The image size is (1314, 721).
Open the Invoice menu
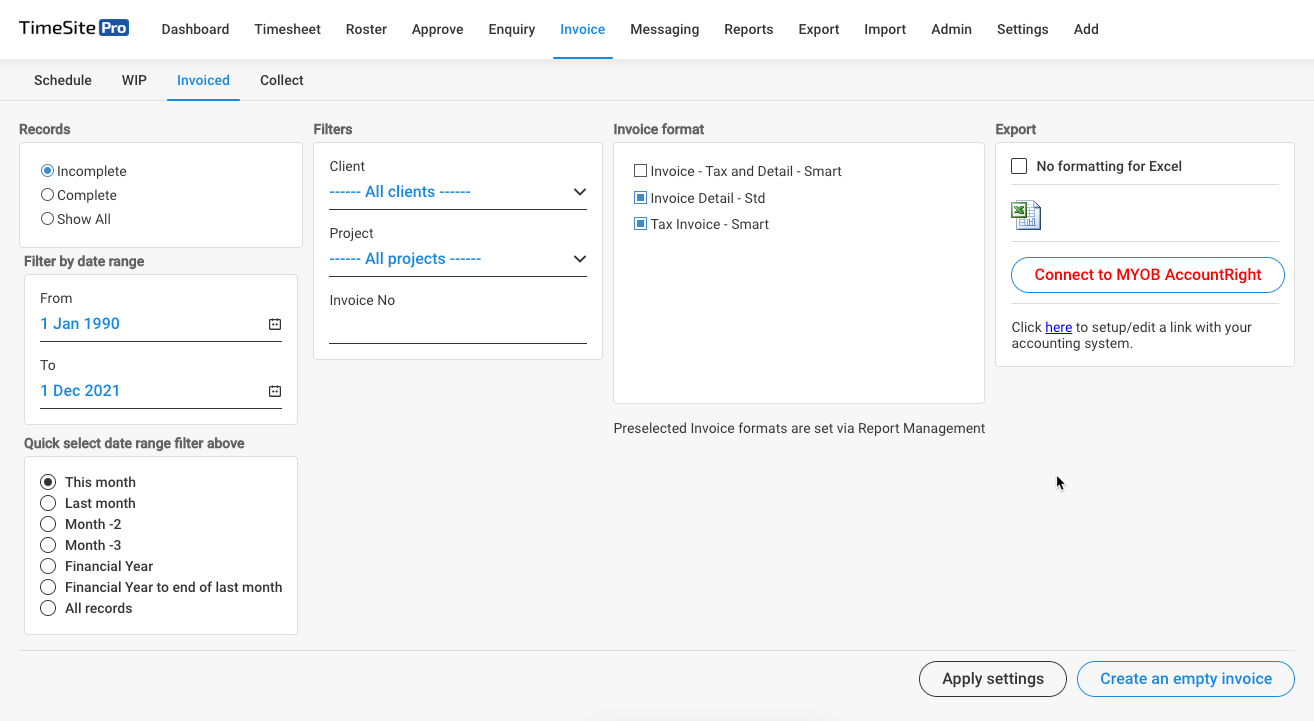point(583,29)
